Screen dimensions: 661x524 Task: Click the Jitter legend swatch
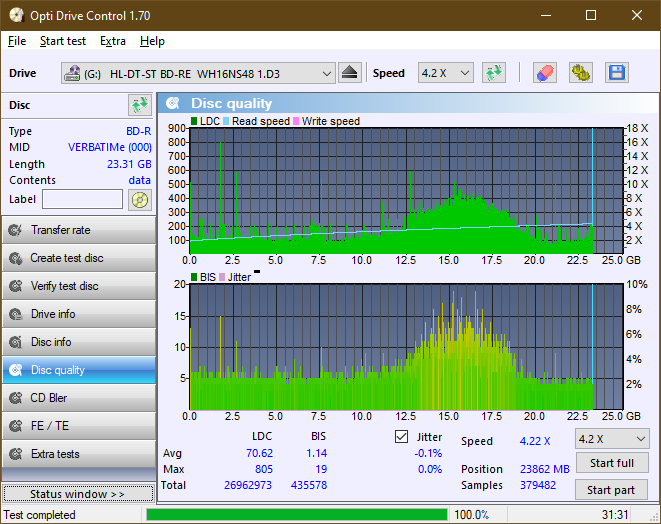[x=222, y=277]
